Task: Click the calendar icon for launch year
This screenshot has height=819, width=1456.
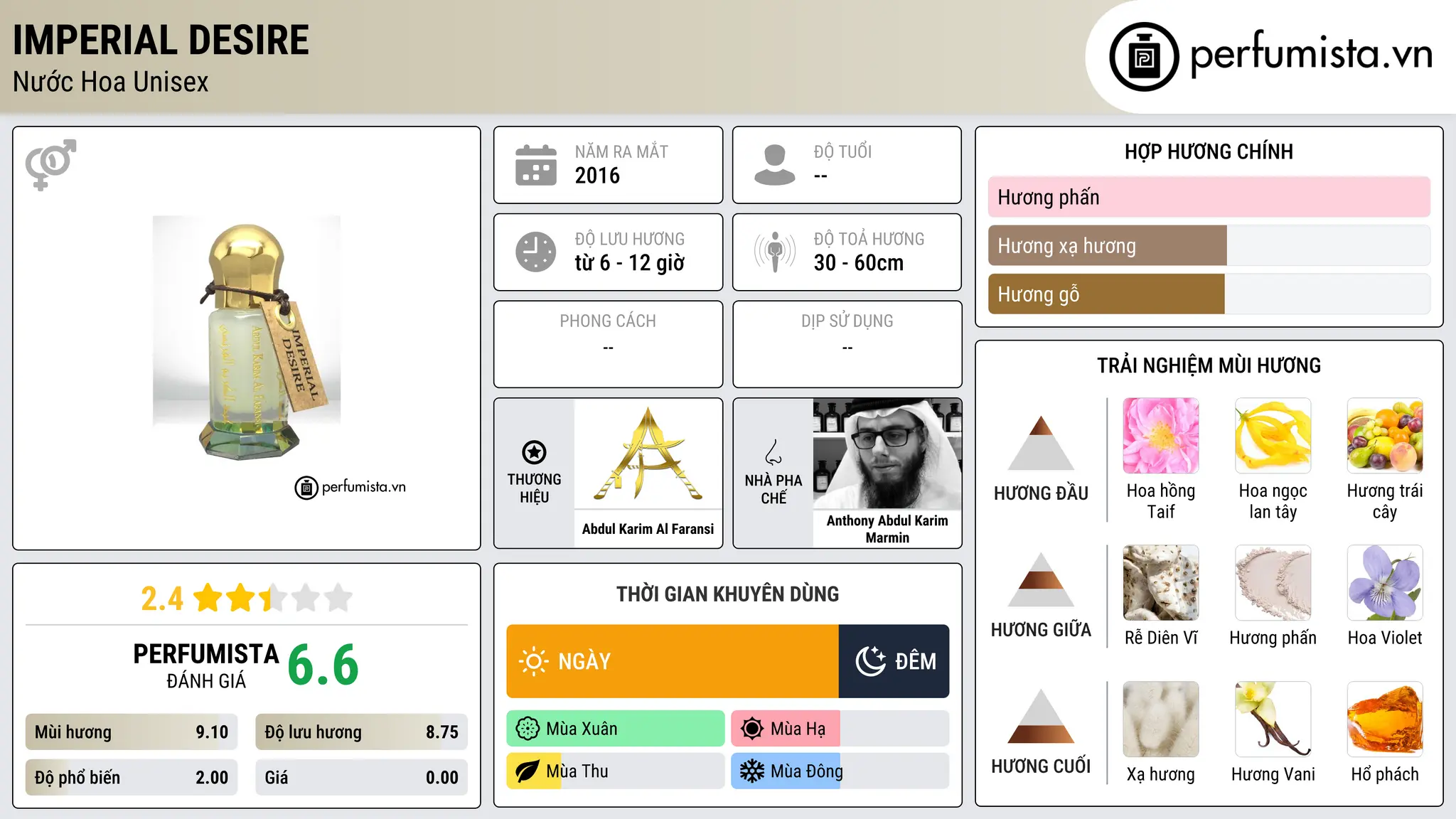Action: (x=536, y=165)
